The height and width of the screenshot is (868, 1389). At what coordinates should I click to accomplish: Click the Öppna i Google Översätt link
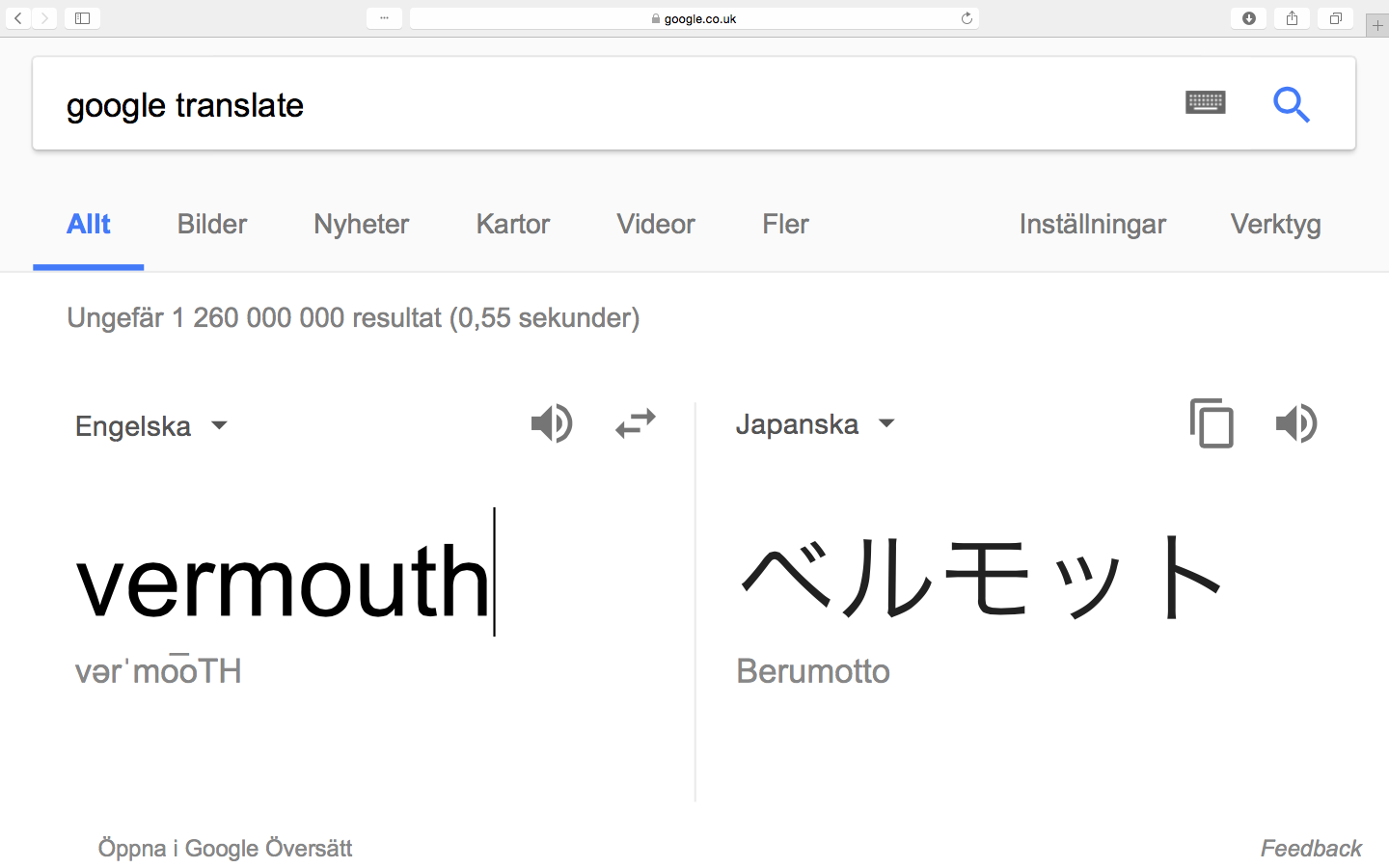[x=225, y=849]
